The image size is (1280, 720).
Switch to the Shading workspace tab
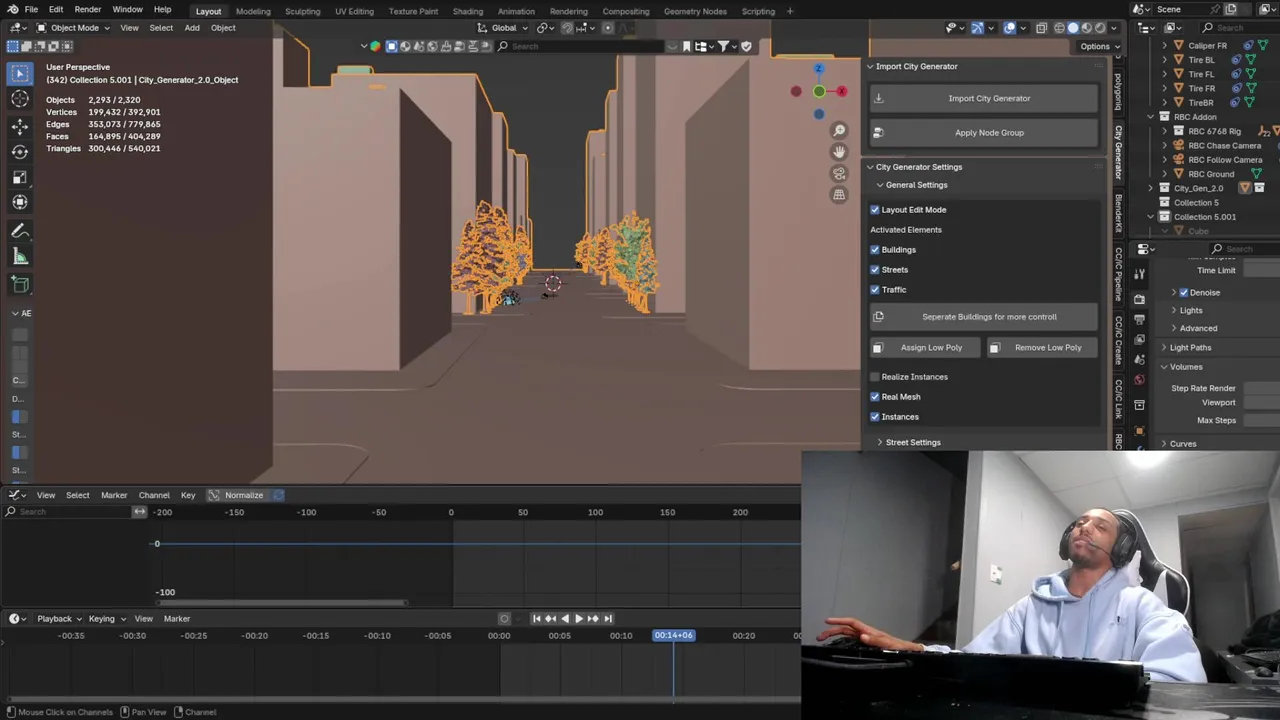(x=468, y=11)
